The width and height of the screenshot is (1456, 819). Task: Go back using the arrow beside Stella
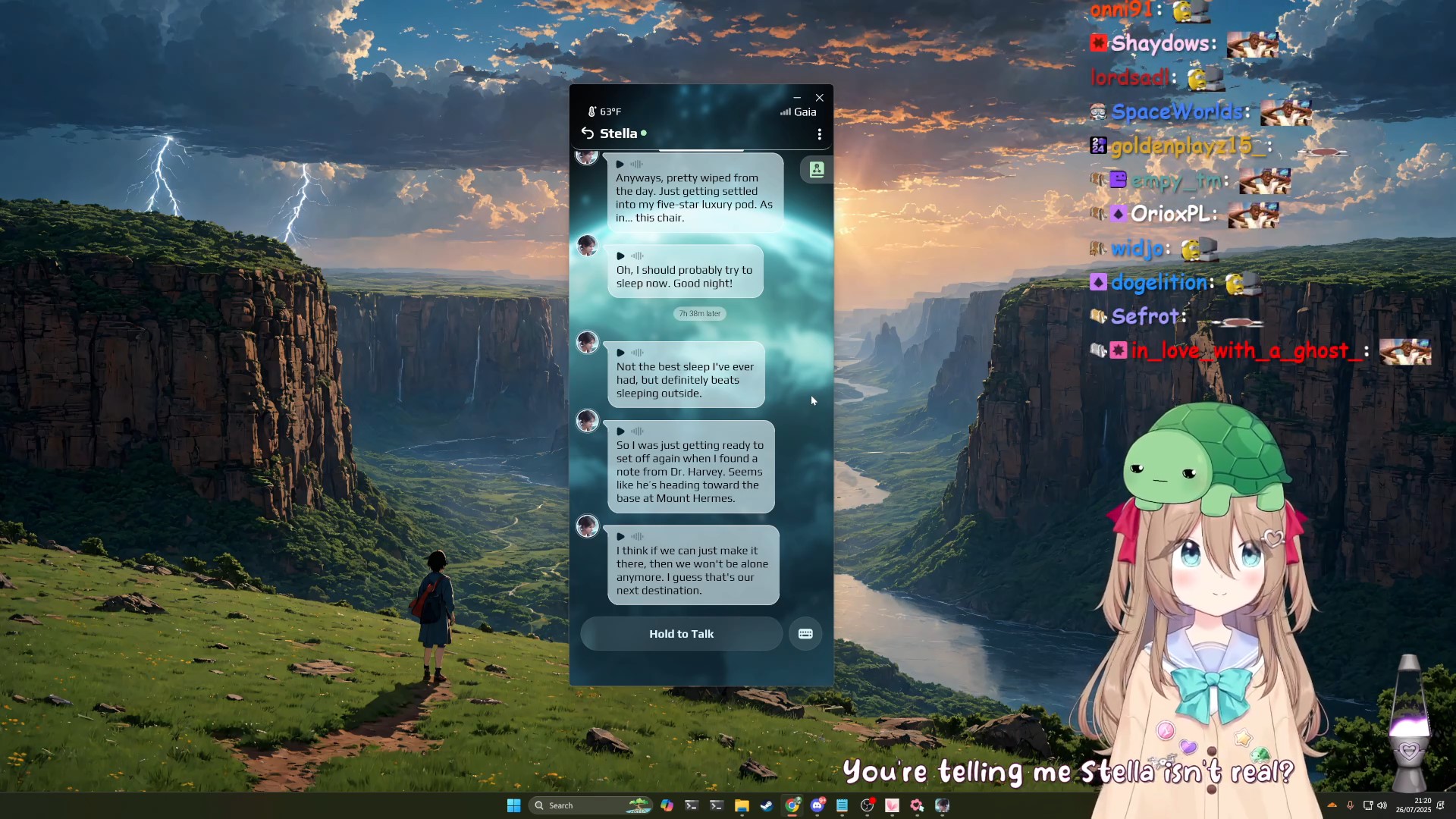coord(587,133)
